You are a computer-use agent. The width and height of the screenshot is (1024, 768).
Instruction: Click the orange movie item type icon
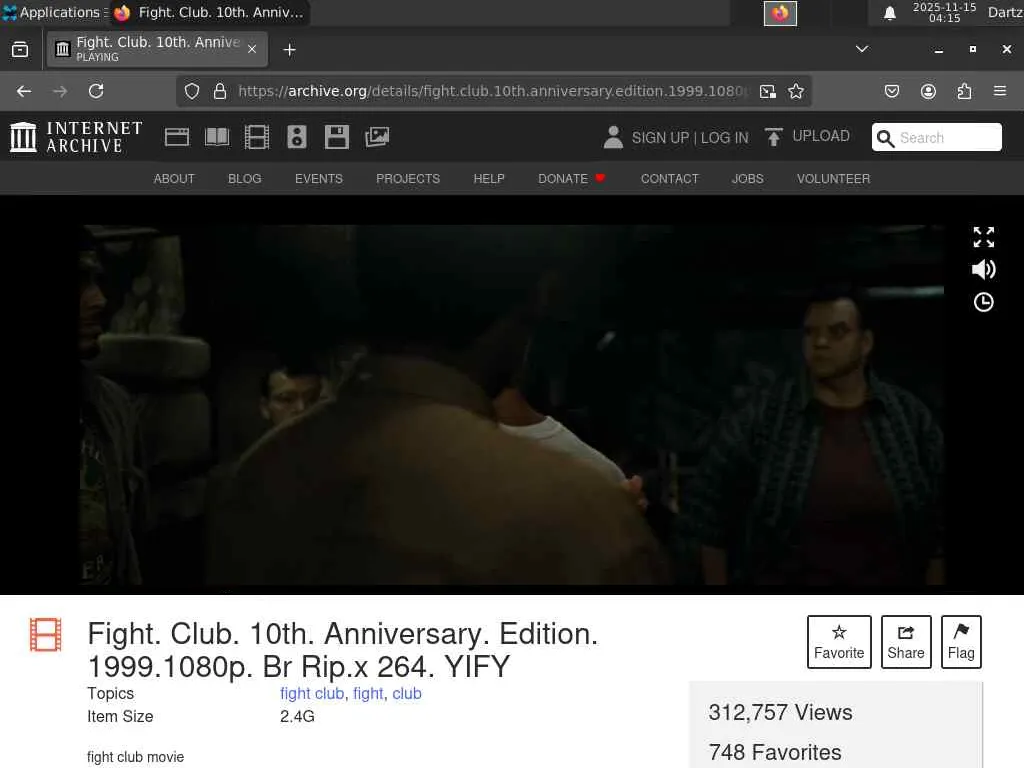(46, 635)
